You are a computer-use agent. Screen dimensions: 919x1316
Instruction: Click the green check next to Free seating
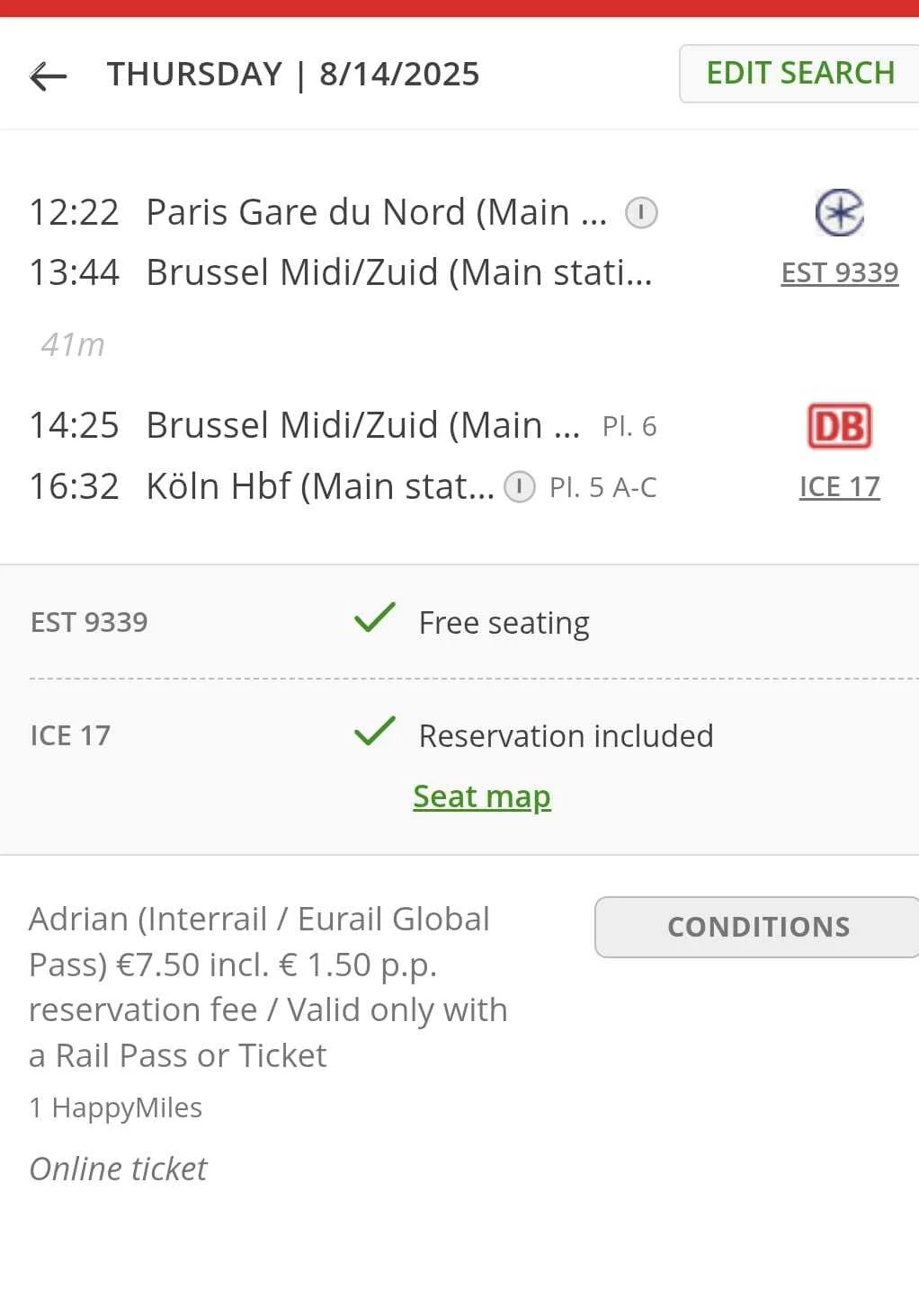374,618
